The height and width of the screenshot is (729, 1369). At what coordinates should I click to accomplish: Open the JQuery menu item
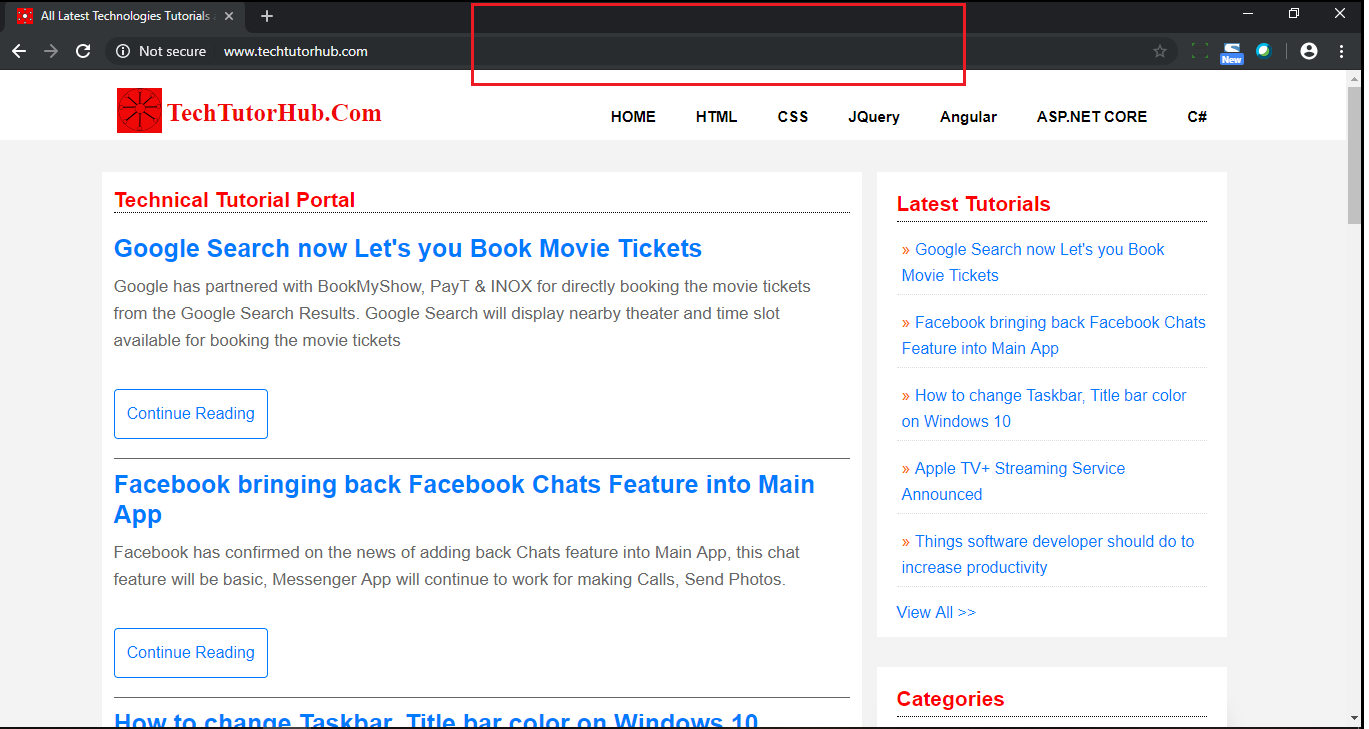click(x=874, y=117)
